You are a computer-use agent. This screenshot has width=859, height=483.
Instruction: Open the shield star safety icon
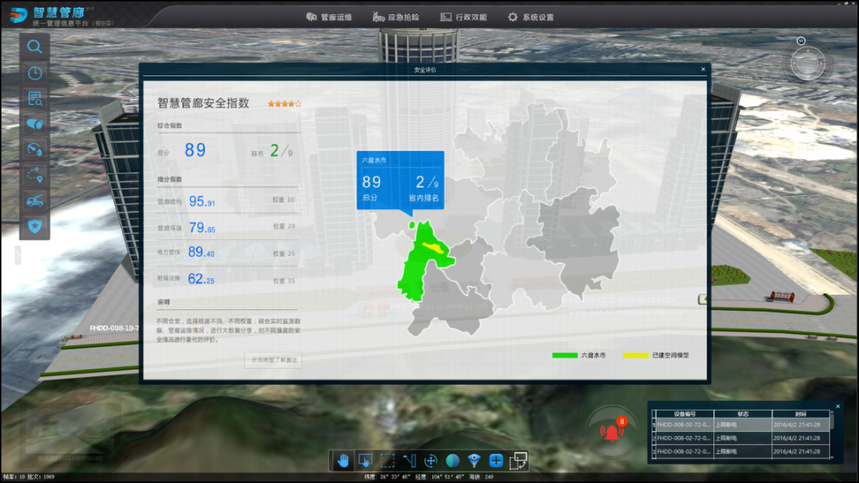click(x=35, y=227)
